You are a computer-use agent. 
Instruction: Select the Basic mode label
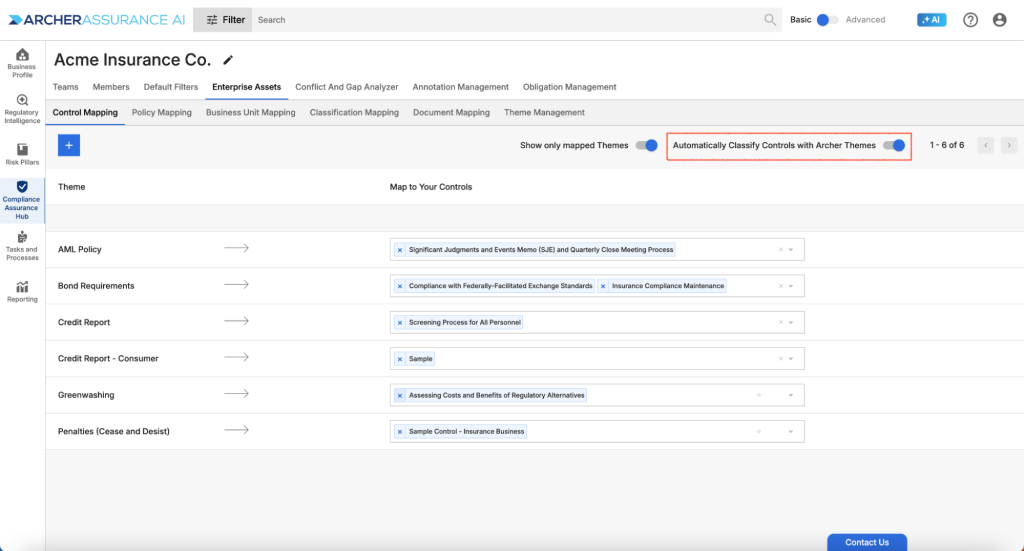[801, 20]
